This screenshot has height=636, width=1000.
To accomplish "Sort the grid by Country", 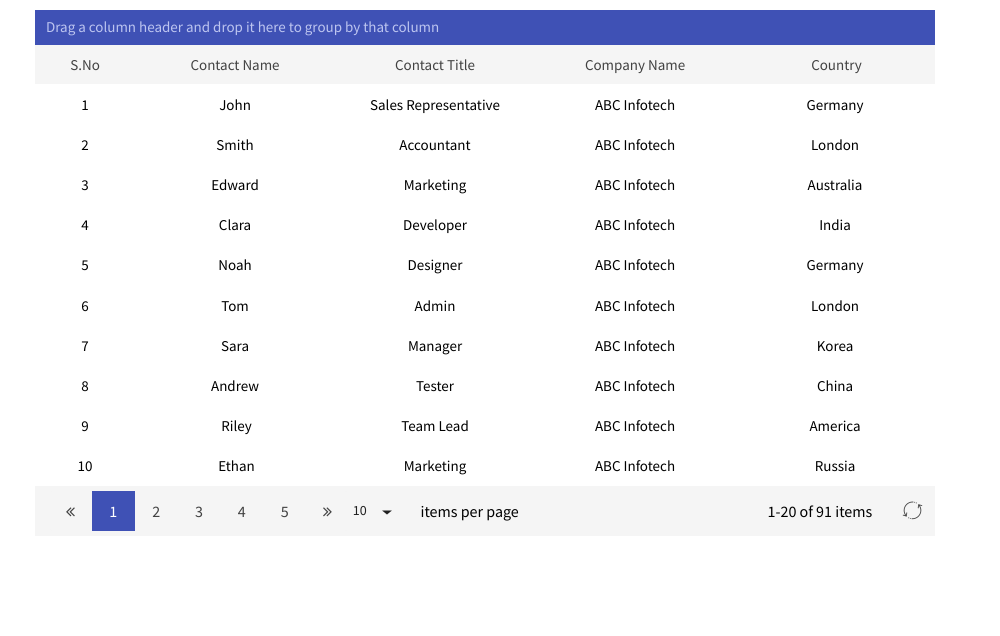I will (x=836, y=65).
